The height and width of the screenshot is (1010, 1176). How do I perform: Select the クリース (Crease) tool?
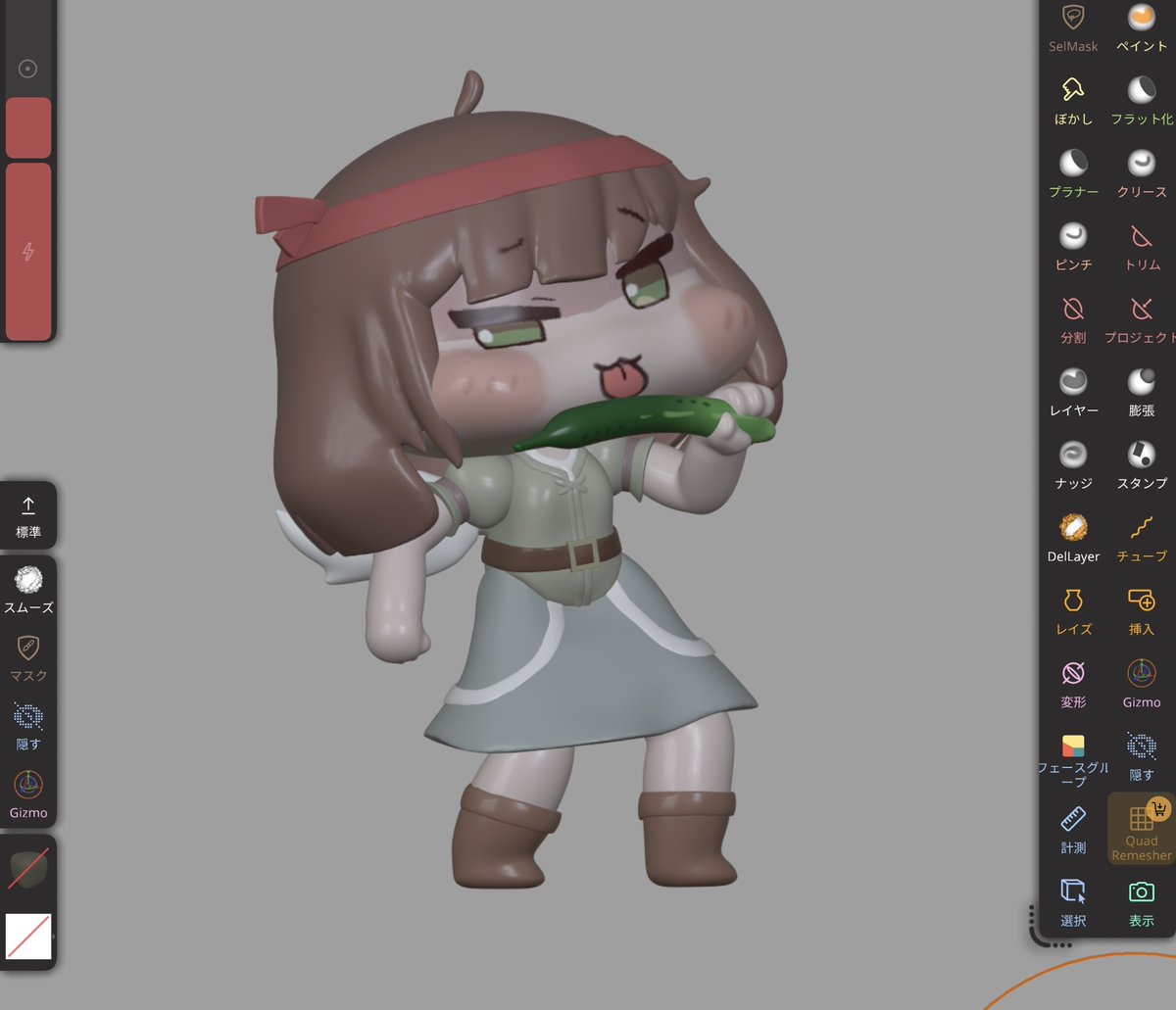click(x=1142, y=172)
